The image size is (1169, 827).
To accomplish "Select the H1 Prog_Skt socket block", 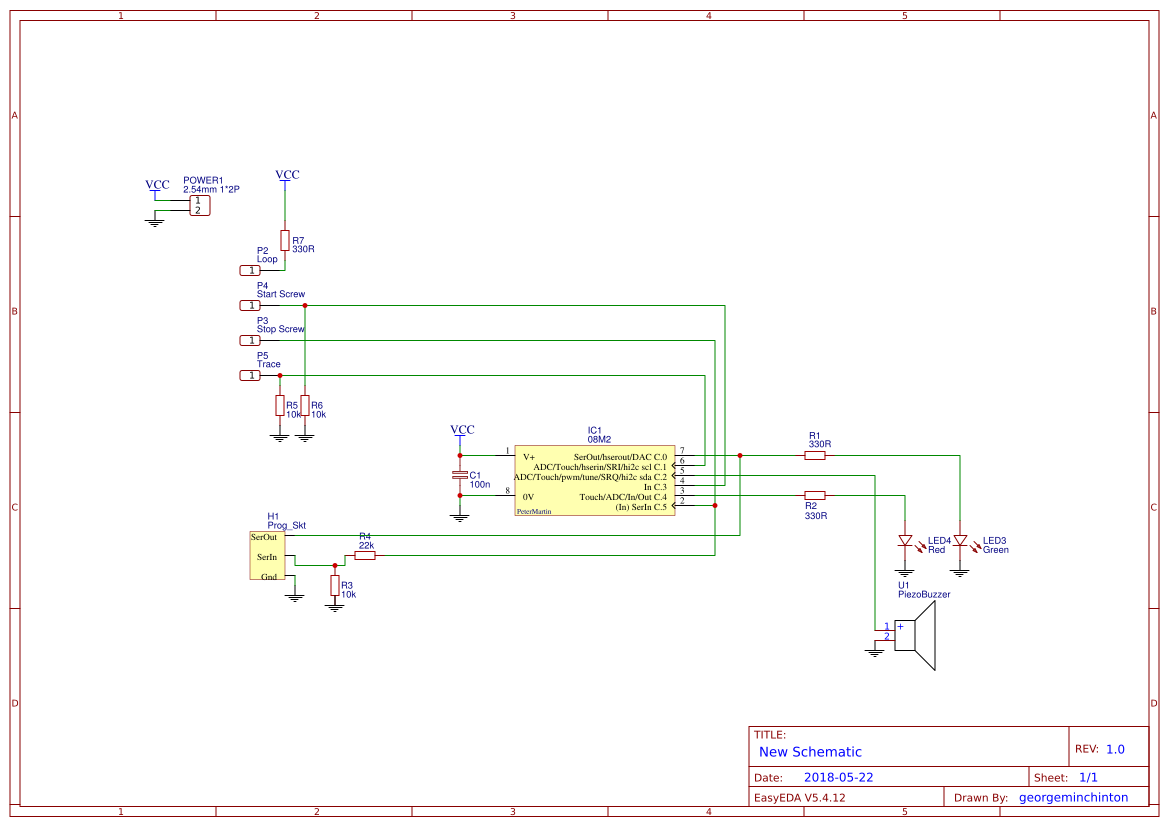I will (x=267, y=556).
